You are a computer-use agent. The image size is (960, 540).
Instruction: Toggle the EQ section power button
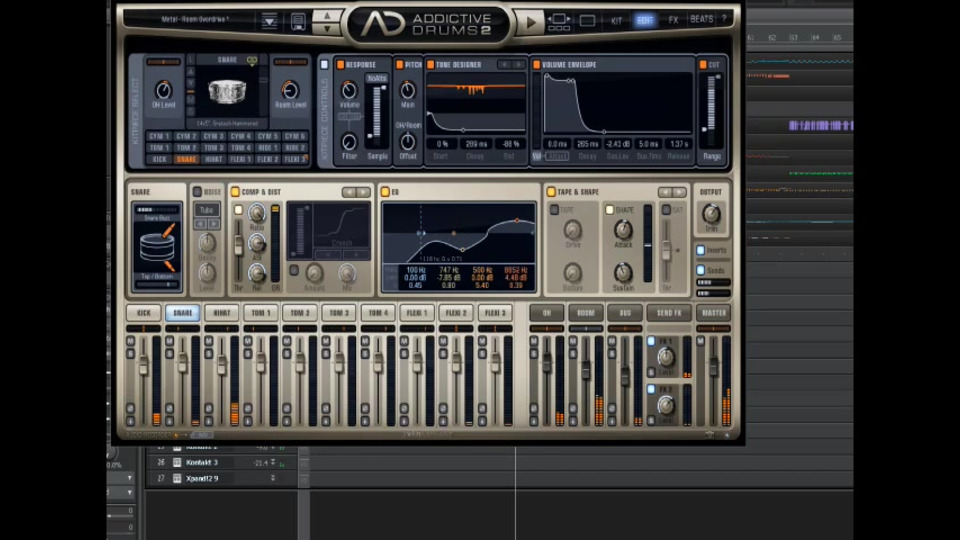point(385,192)
